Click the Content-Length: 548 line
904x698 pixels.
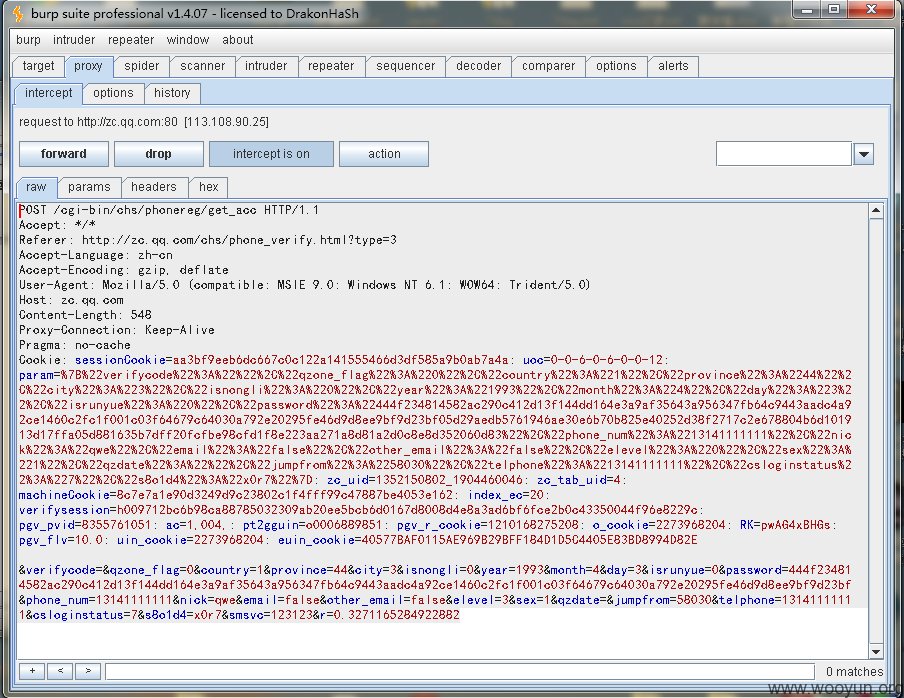pos(85,315)
